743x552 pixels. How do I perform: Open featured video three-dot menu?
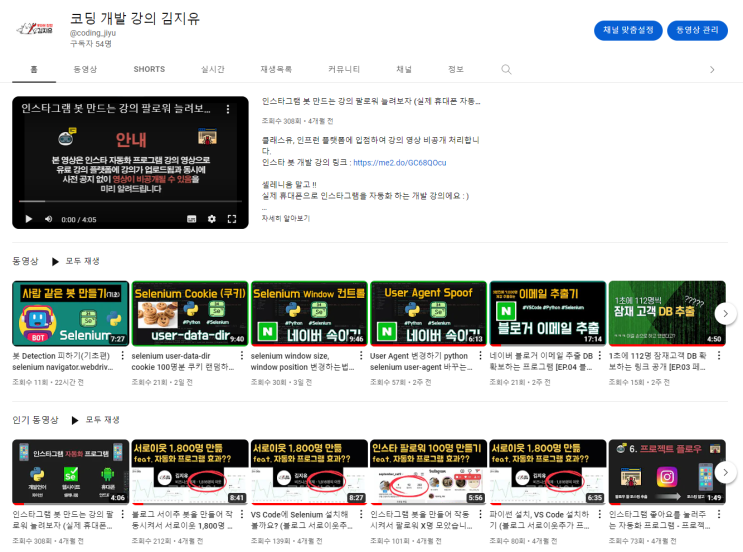[228, 109]
